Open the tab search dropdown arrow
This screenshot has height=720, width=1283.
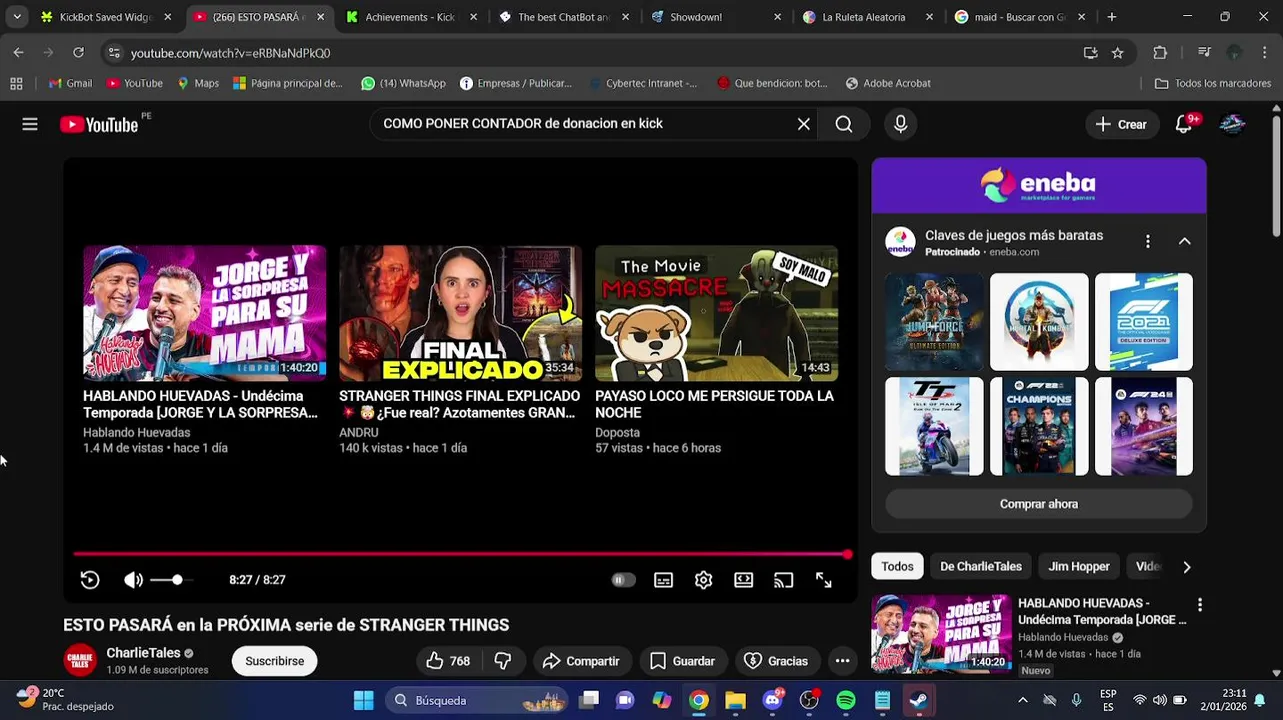point(17,17)
